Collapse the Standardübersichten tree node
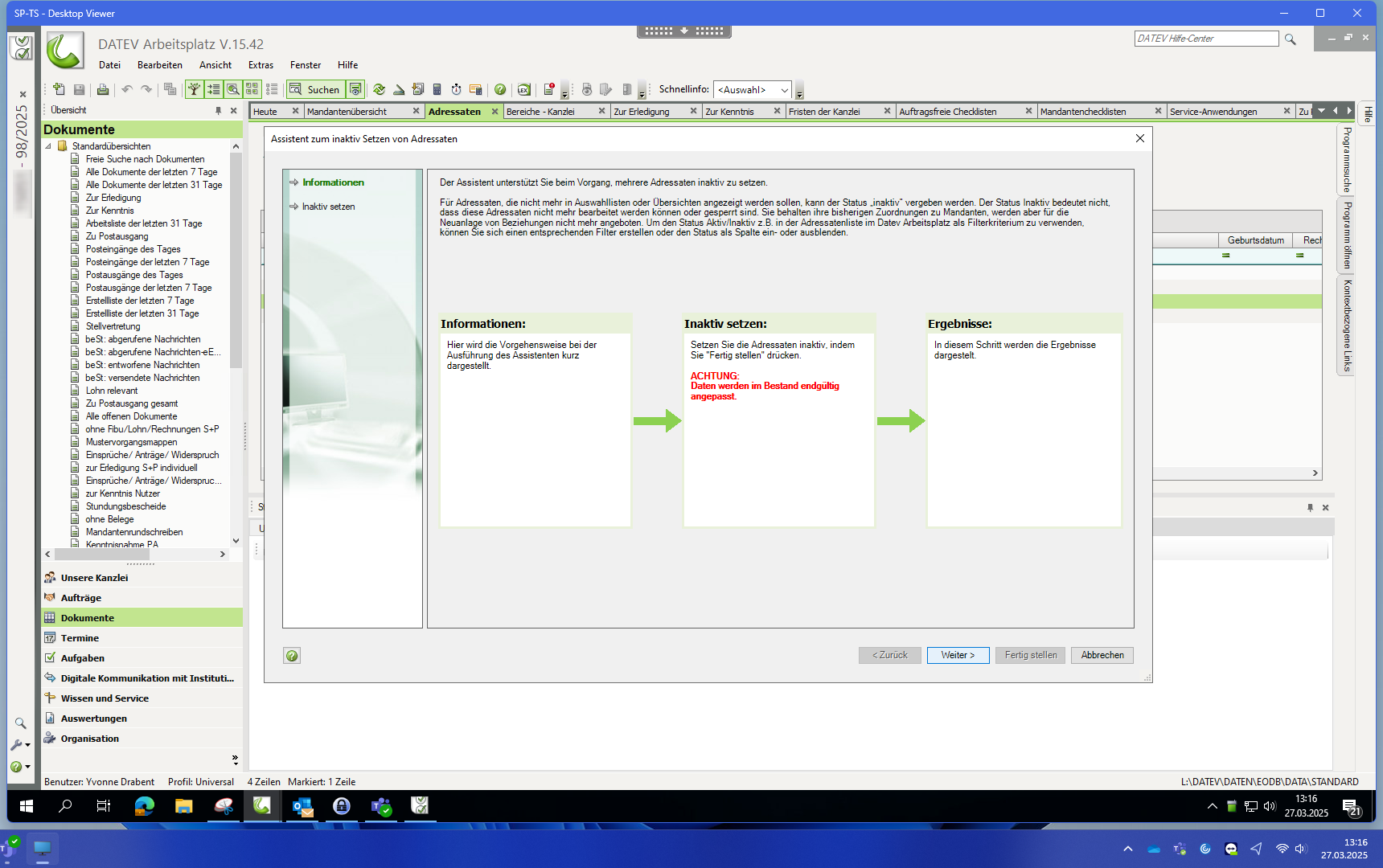 pos(48,146)
